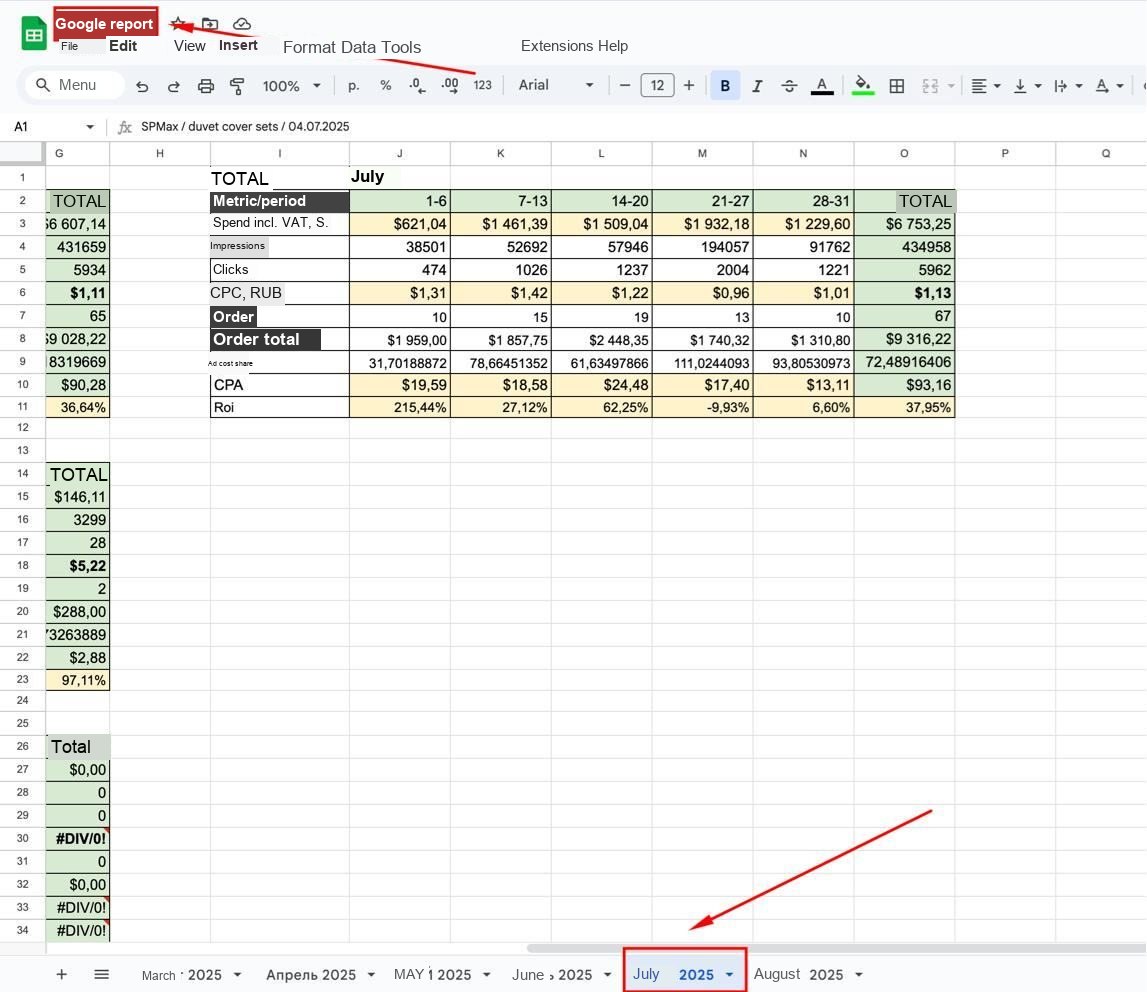
Task: Click the Redo arrow
Action: pyautogui.click(x=173, y=86)
